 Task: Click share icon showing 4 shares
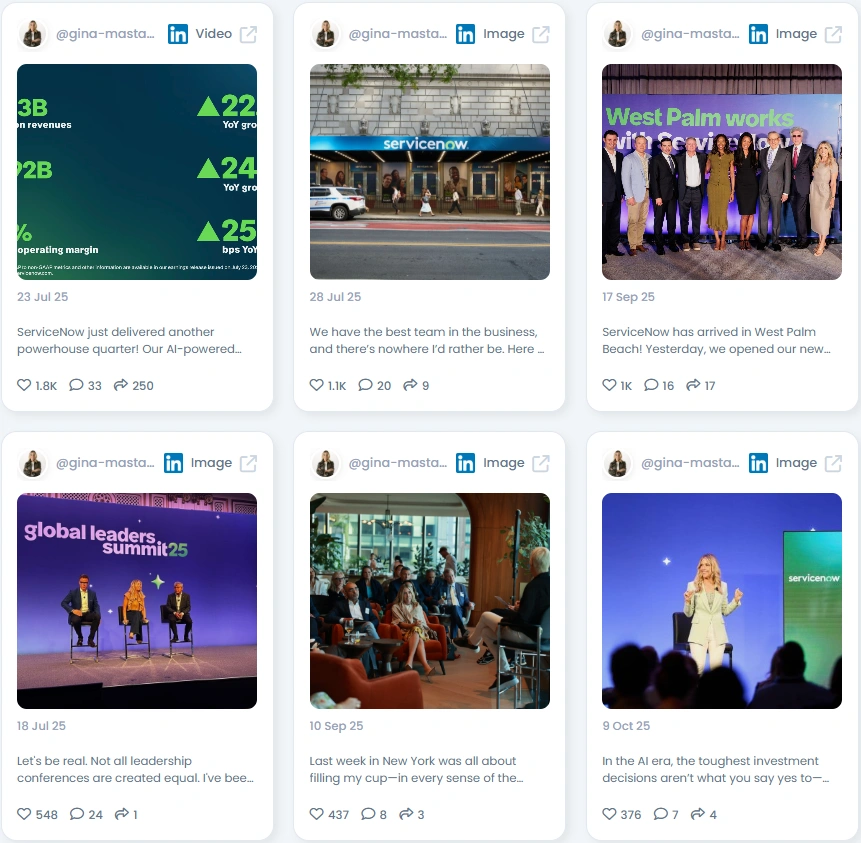pyautogui.click(x=698, y=814)
